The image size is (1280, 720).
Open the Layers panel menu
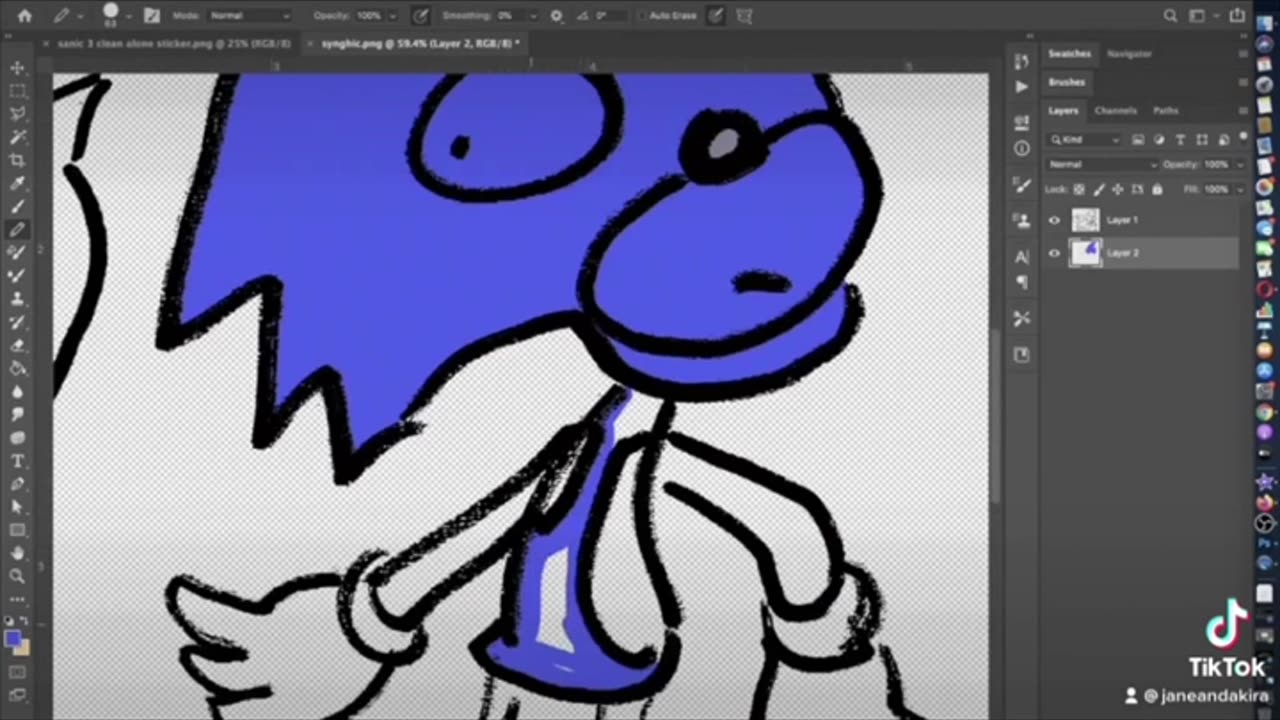[1242, 111]
